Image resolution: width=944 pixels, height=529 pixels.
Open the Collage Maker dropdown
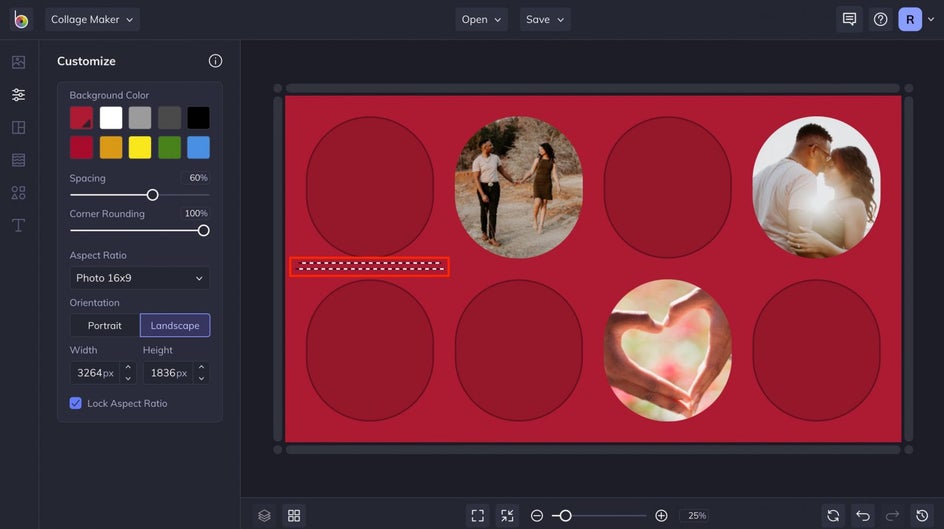92,19
